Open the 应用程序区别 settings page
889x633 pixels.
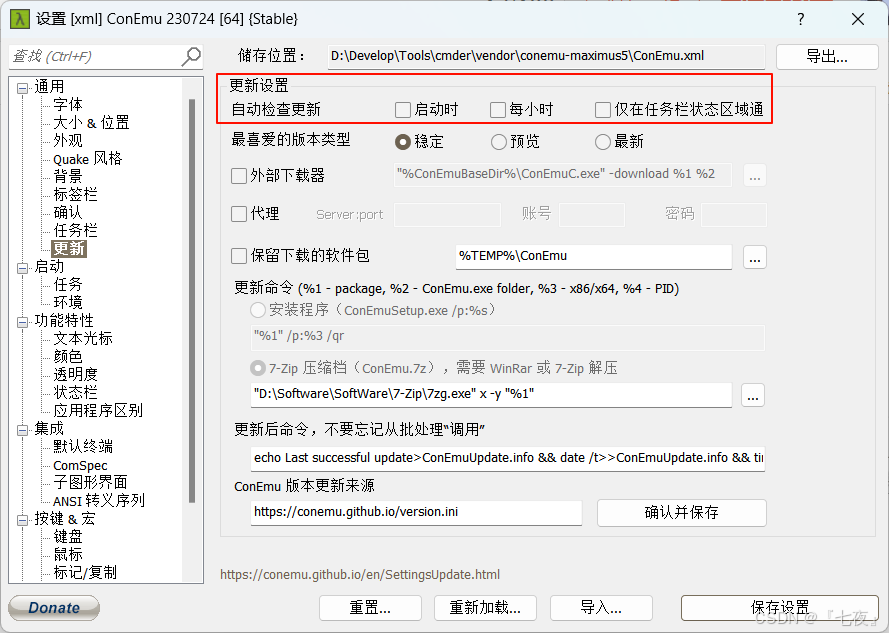[98, 410]
